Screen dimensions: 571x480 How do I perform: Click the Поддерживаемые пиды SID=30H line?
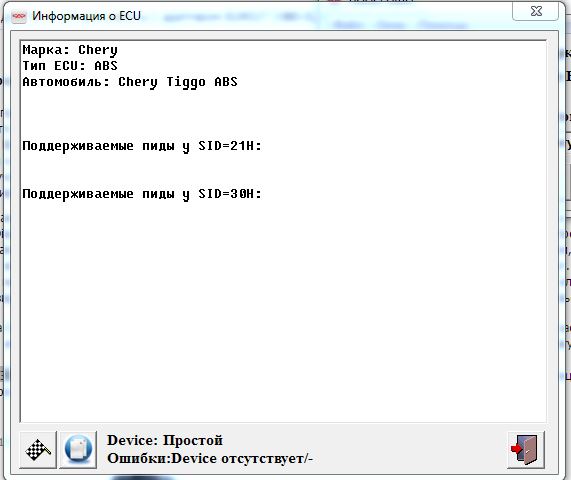click(142, 194)
